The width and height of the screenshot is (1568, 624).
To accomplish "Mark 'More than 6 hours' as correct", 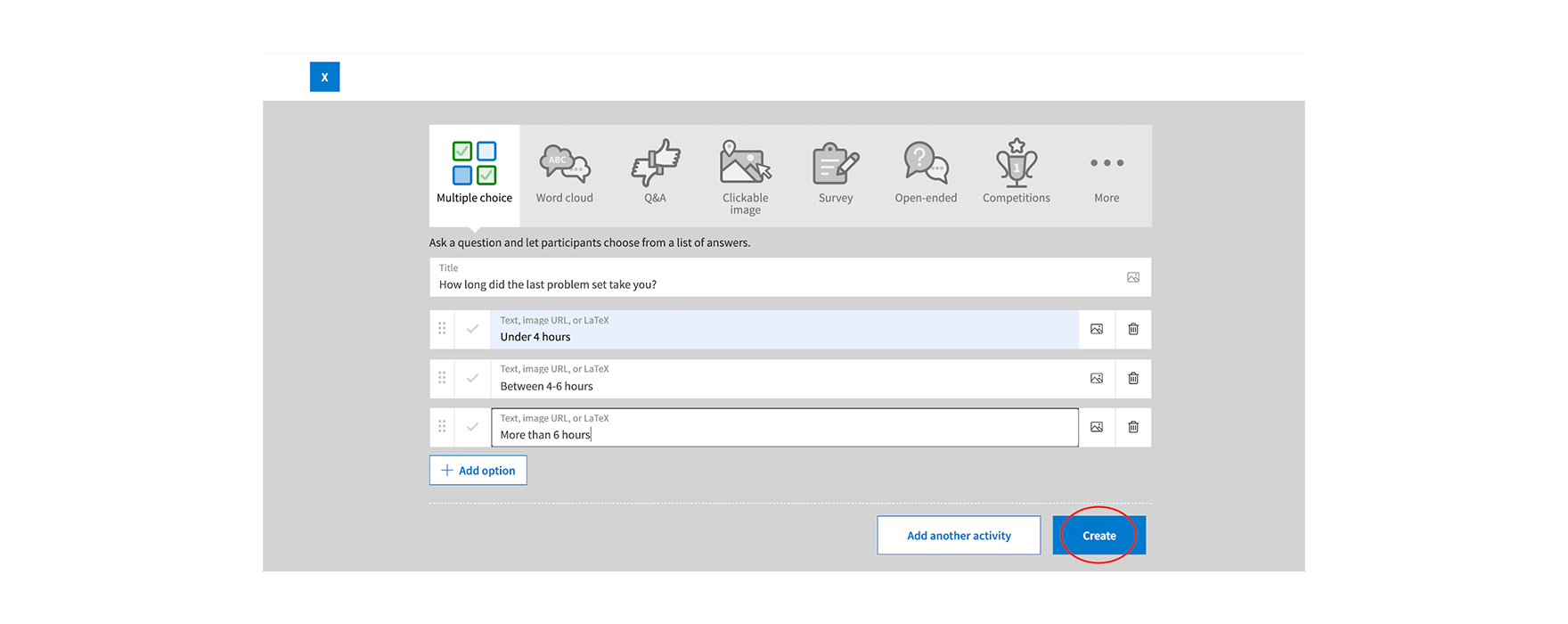I will (x=472, y=427).
